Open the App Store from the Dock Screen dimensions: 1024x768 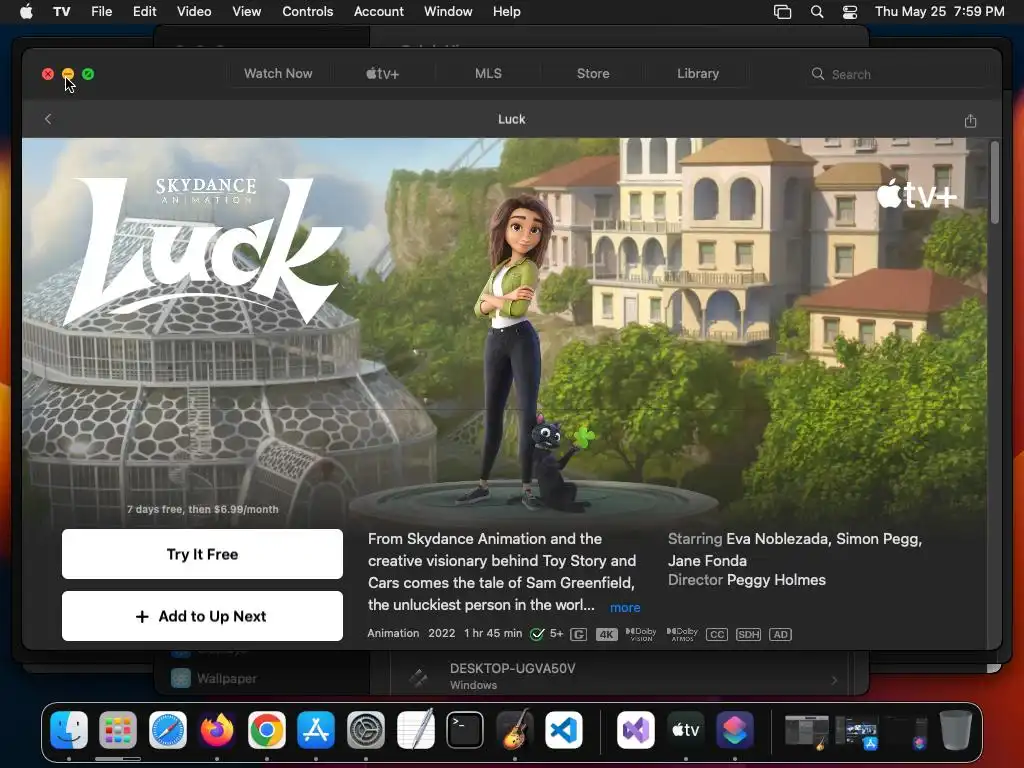pos(316,729)
